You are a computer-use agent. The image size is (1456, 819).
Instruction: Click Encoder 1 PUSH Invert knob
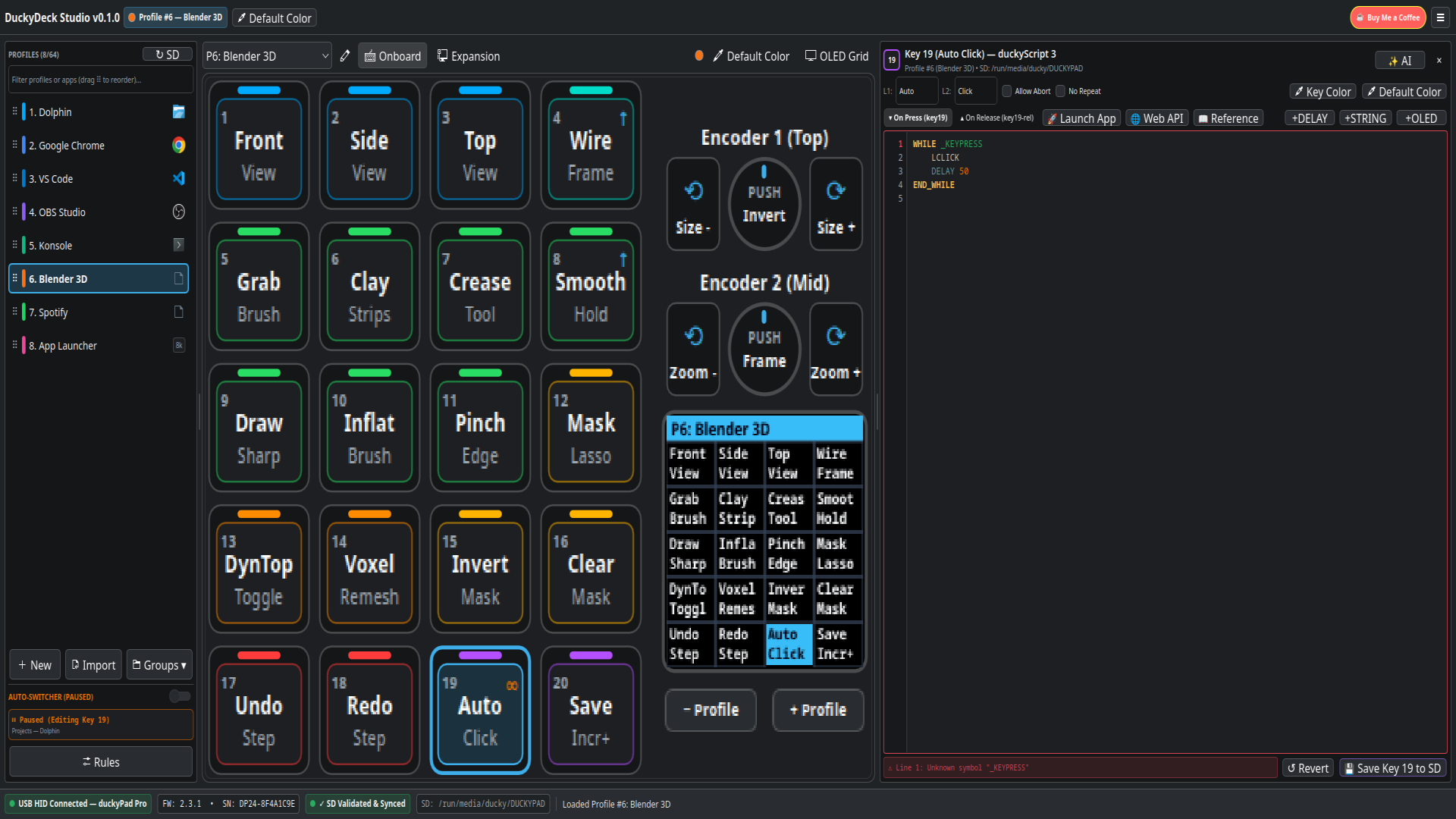[x=764, y=204]
